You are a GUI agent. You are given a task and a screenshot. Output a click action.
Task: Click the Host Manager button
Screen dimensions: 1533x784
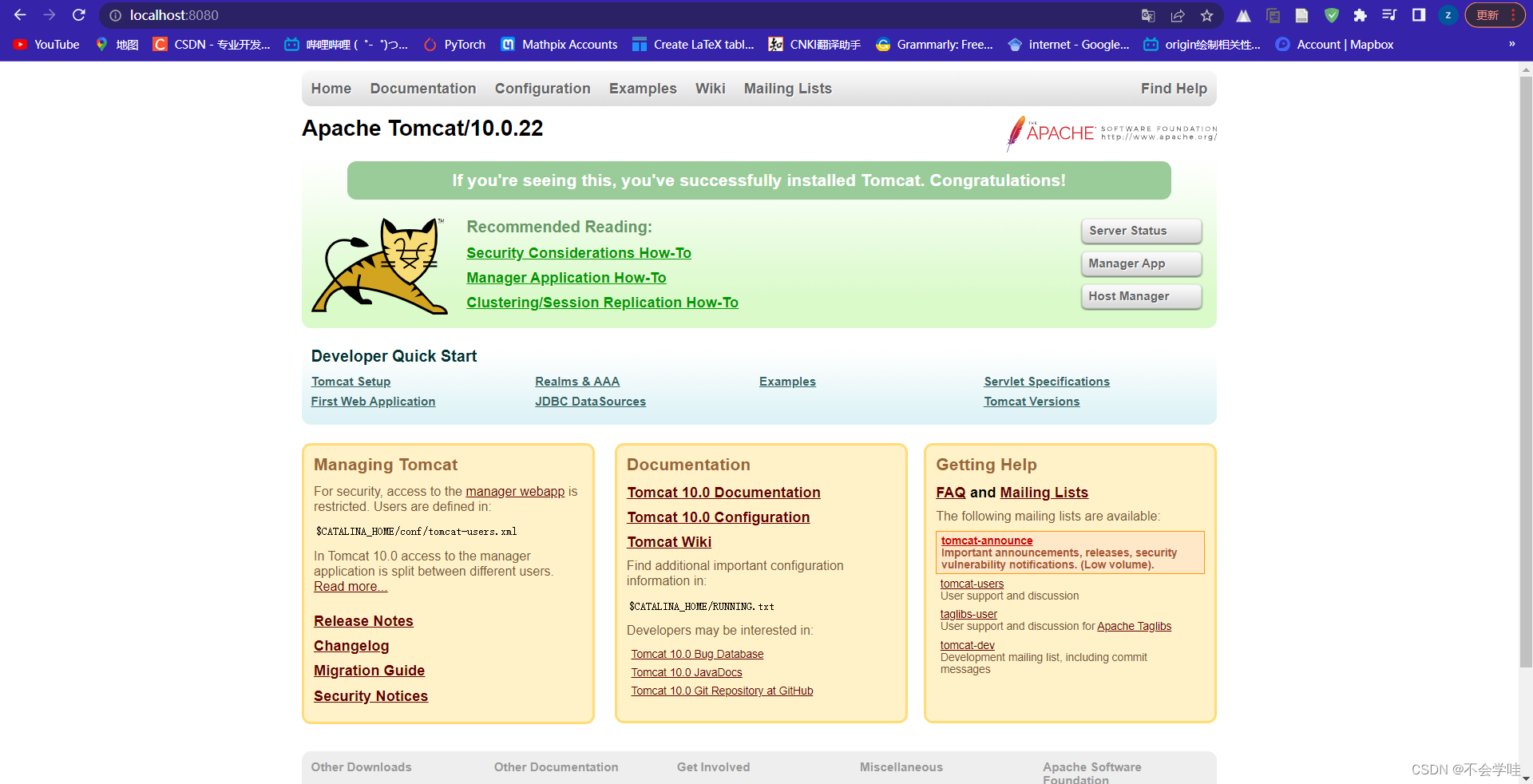point(1142,296)
